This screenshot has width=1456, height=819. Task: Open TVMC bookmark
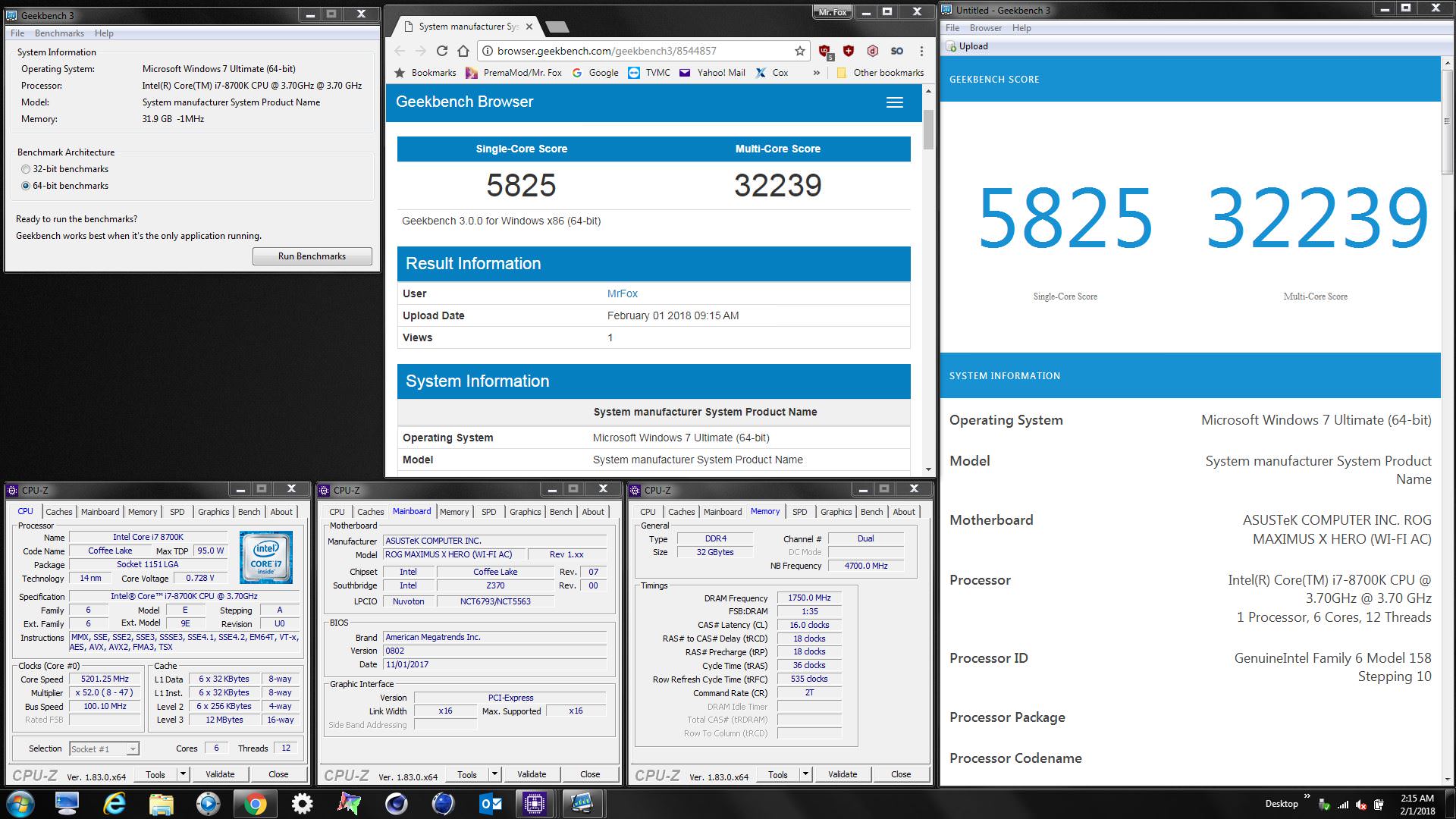pos(649,73)
